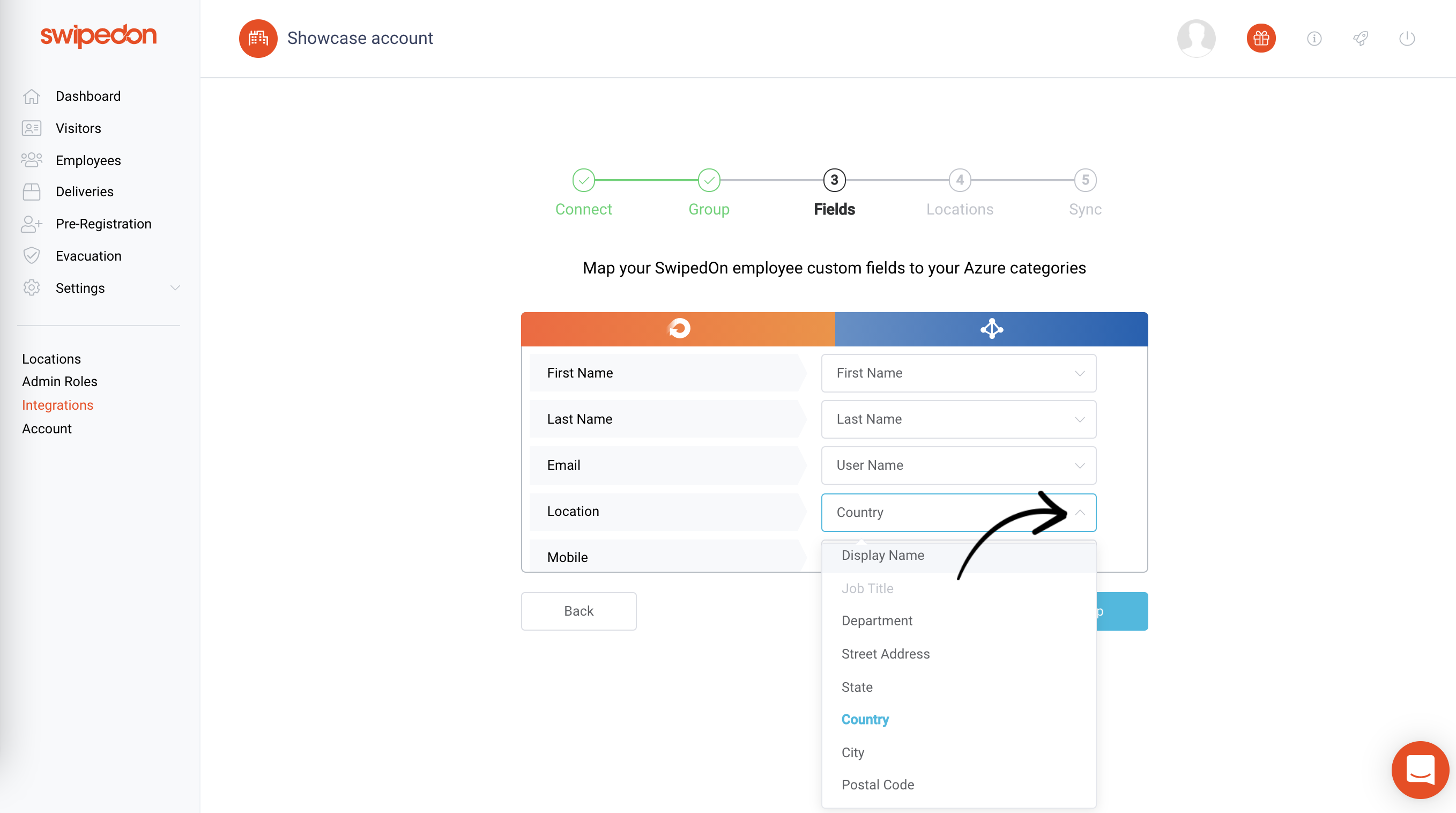The image size is (1456, 813).
Task: Pick City from the dropdown list
Action: pyautogui.click(x=959, y=752)
